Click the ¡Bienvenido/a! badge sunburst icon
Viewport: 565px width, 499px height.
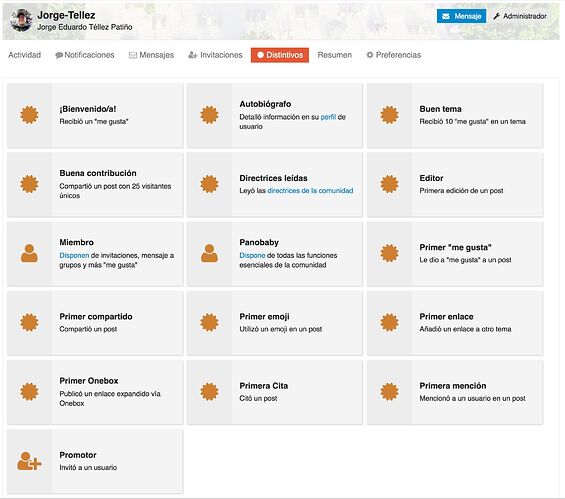pos(29,115)
